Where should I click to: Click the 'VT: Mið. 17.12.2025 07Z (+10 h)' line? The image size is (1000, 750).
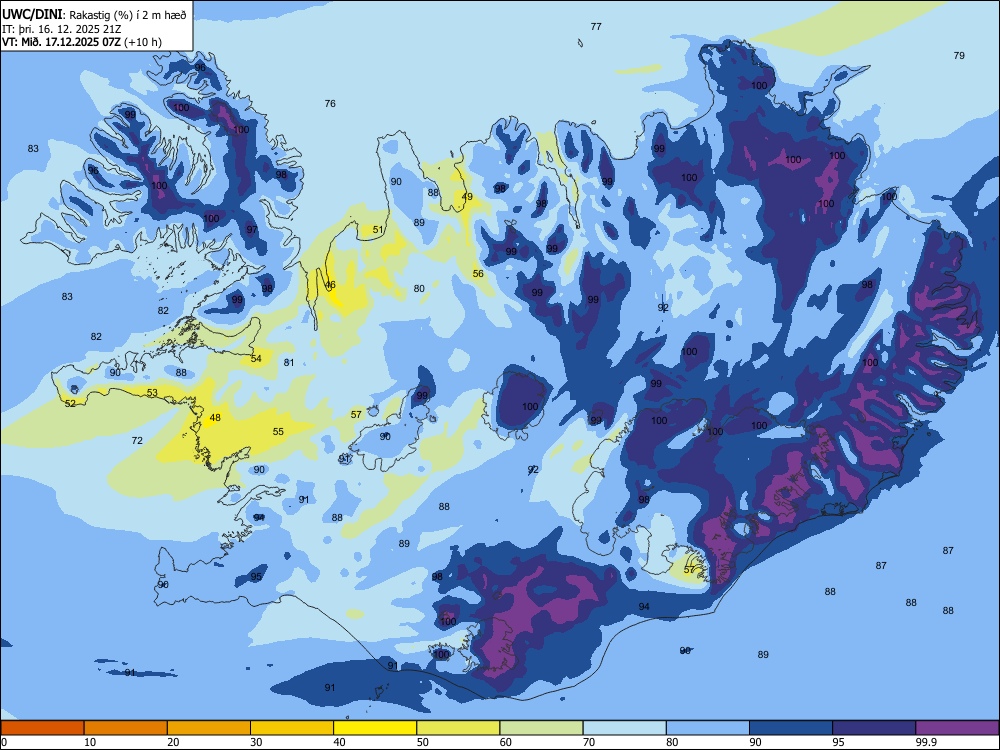pos(82,42)
